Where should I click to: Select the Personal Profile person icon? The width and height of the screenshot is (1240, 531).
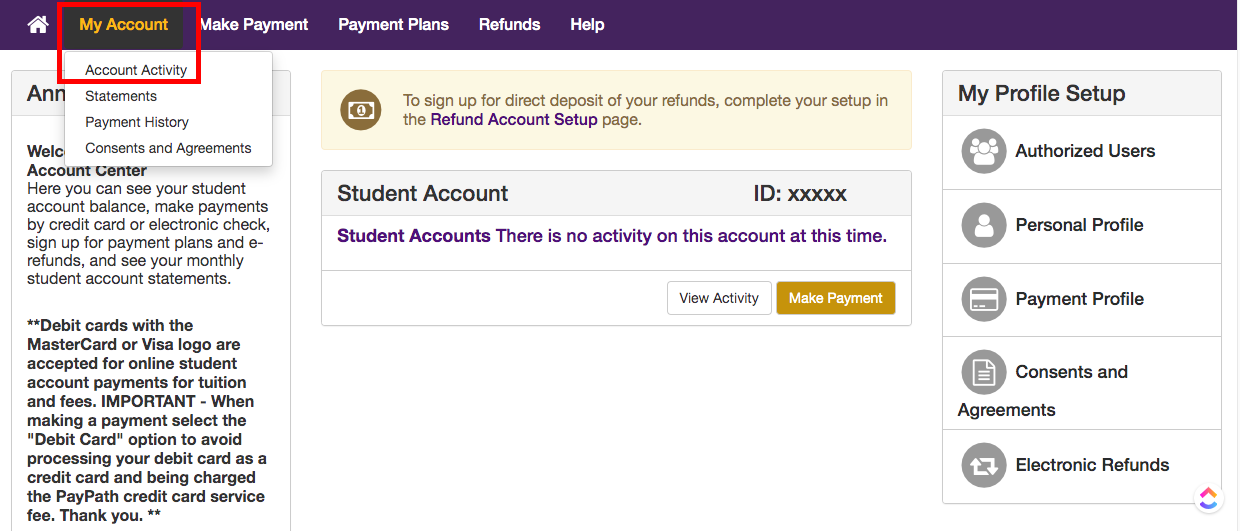984,226
